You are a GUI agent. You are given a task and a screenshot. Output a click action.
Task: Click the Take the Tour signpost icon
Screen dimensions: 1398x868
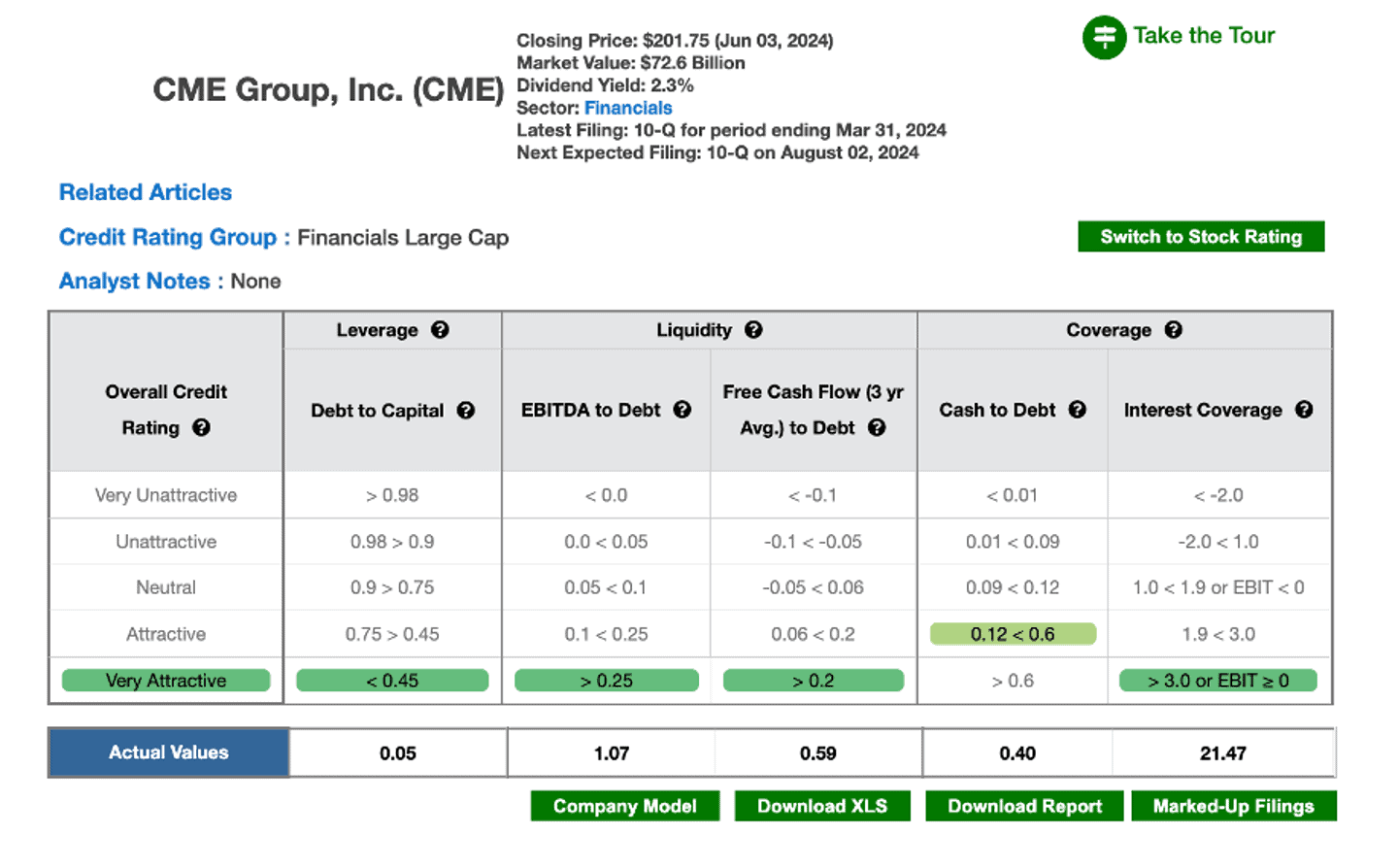[1105, 38]
